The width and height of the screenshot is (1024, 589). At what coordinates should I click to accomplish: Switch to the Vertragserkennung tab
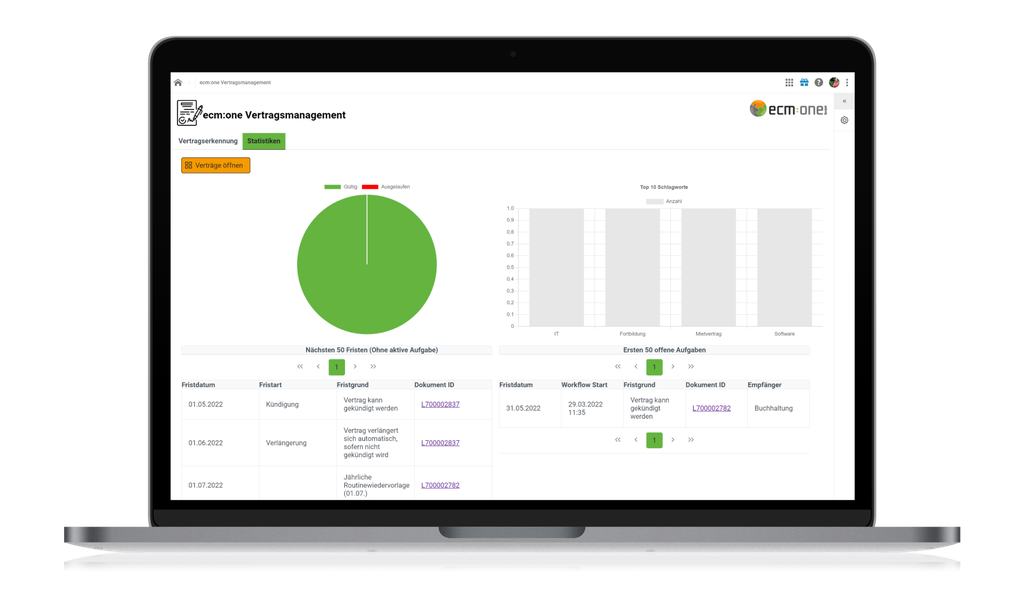tap(208, 141)
